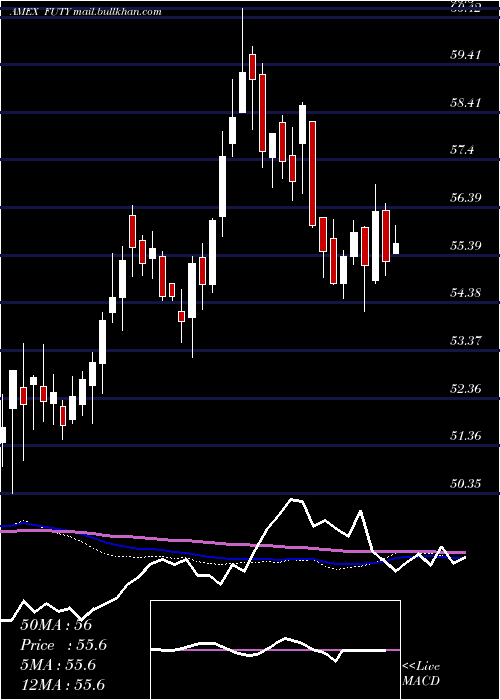Click the 54.38 price axis label
The image size is (500, 700).
[466, 293]
